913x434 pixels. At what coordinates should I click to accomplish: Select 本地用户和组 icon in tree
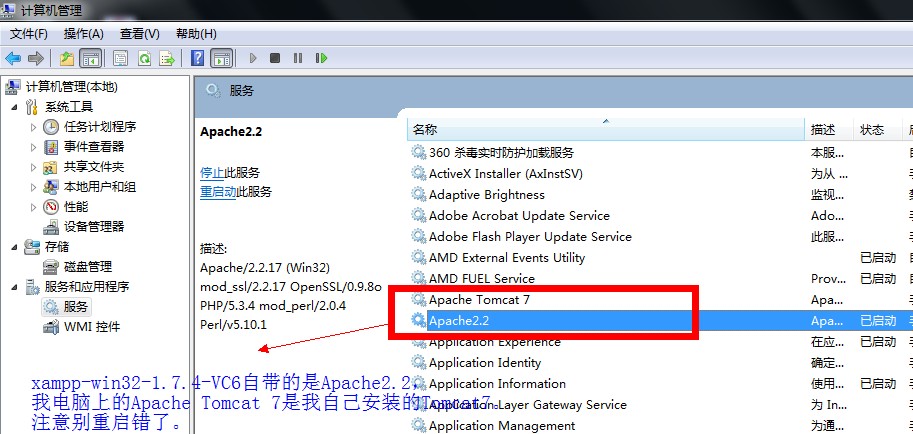(51, 187)
